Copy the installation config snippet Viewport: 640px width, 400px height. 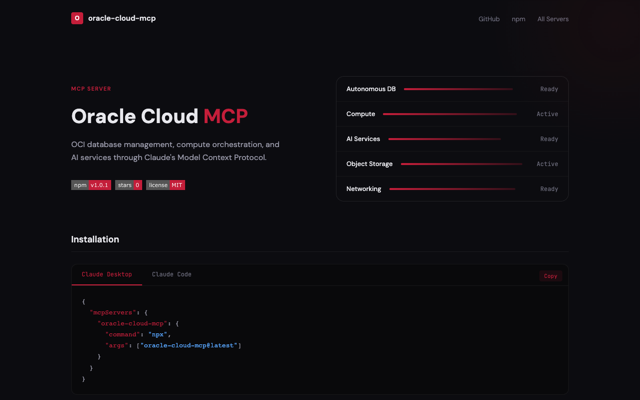[x=550, y=276]
